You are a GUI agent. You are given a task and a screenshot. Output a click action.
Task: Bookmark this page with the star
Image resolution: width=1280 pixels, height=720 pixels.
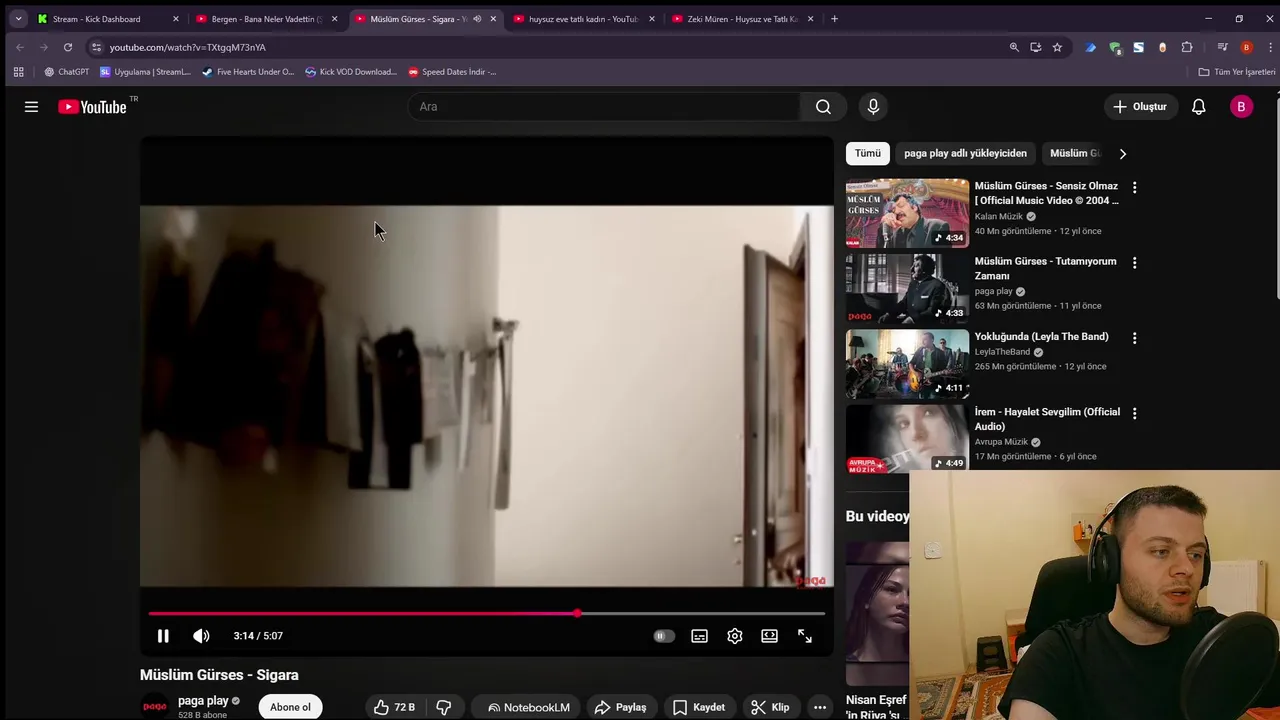tap(1057, 47)
